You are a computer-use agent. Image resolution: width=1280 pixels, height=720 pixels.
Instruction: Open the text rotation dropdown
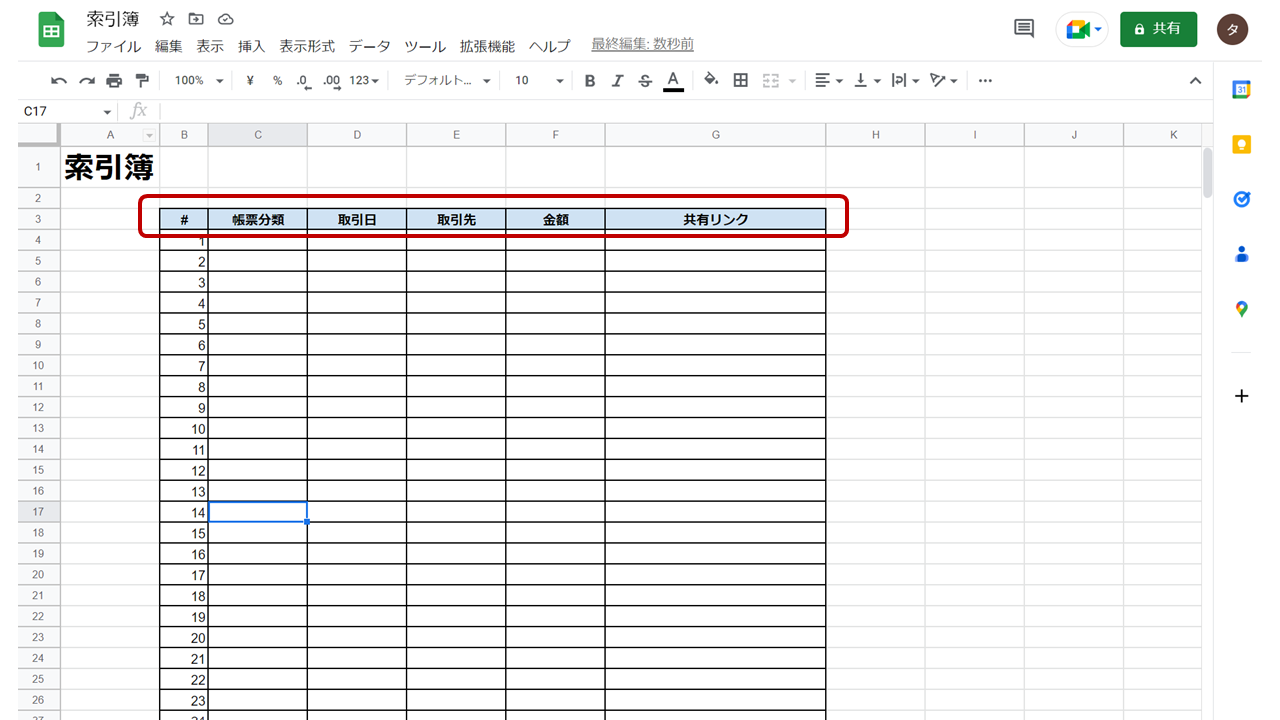[x=944, y=81]
